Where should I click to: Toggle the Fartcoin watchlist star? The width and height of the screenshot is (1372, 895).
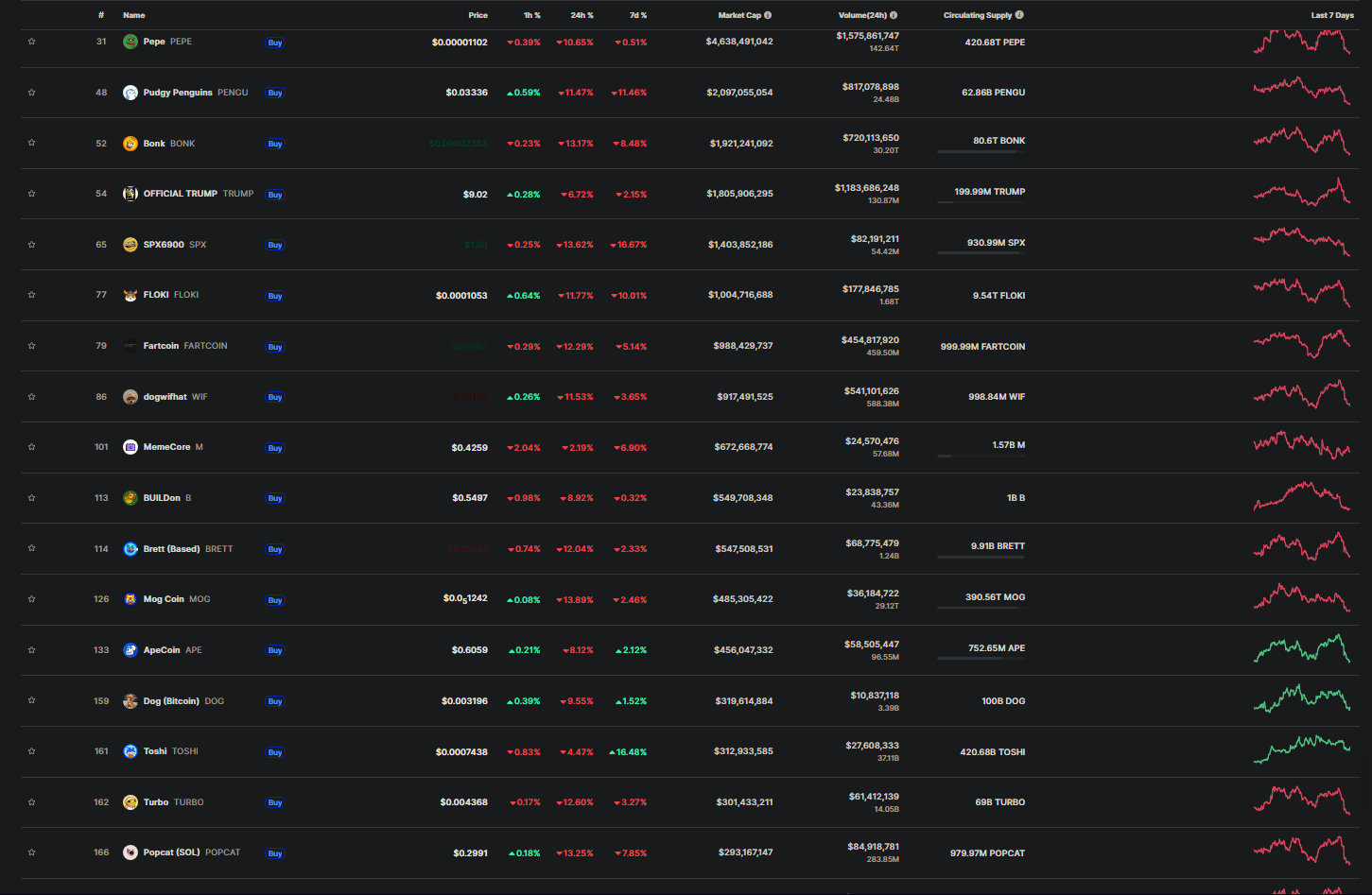(31, 346)
